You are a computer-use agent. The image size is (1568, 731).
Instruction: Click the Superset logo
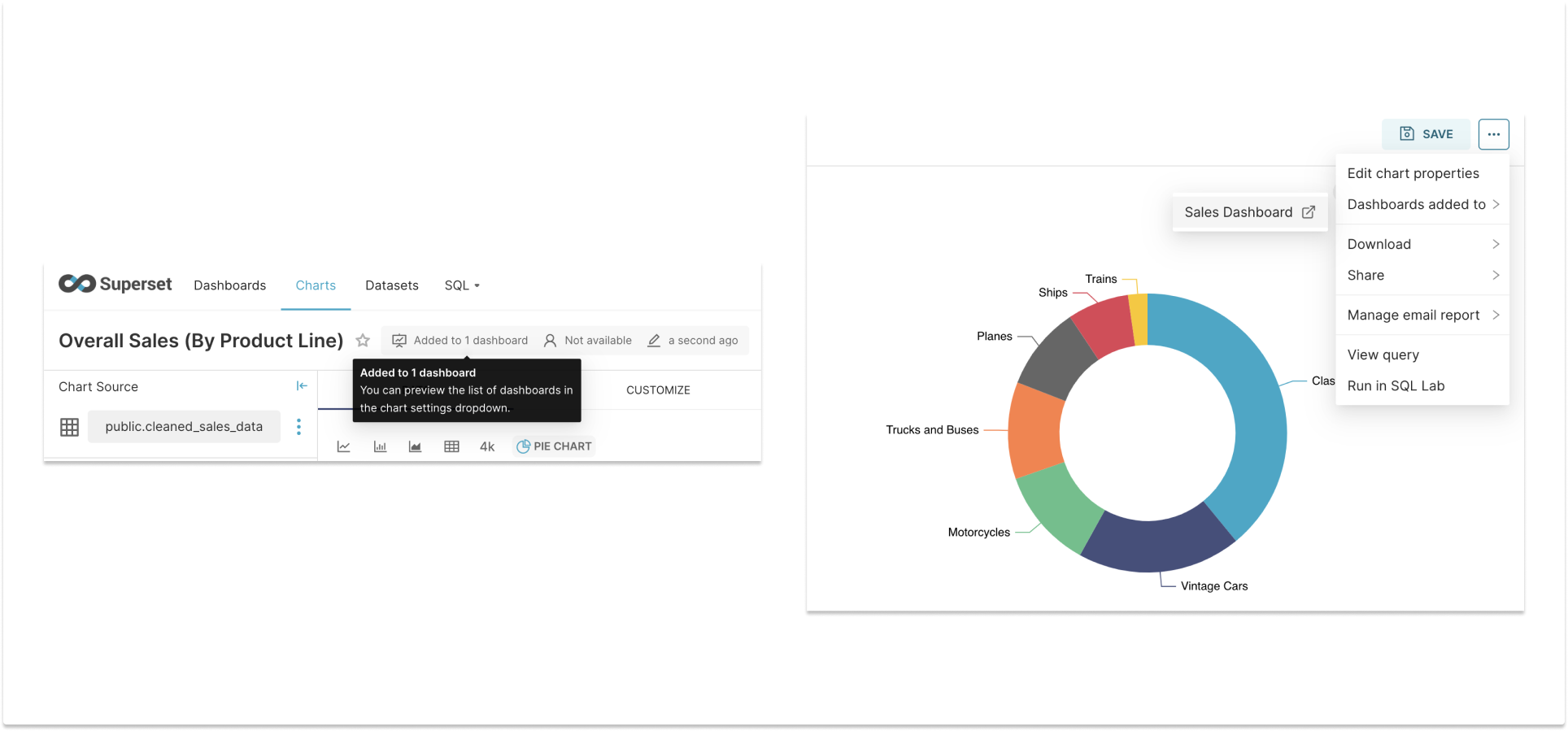pyautogui.click(x=115, y=284)
